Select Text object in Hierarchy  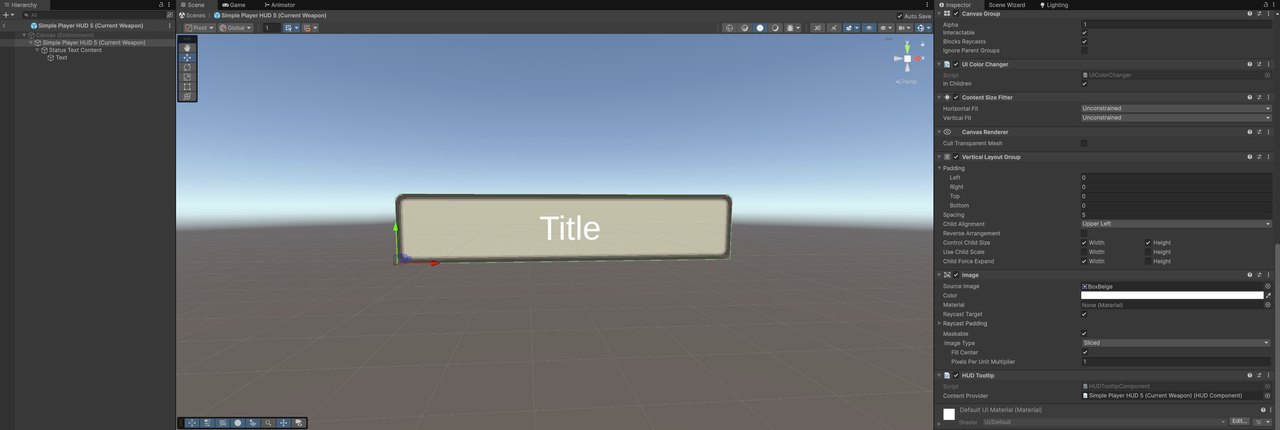click(x=61, y=58)
